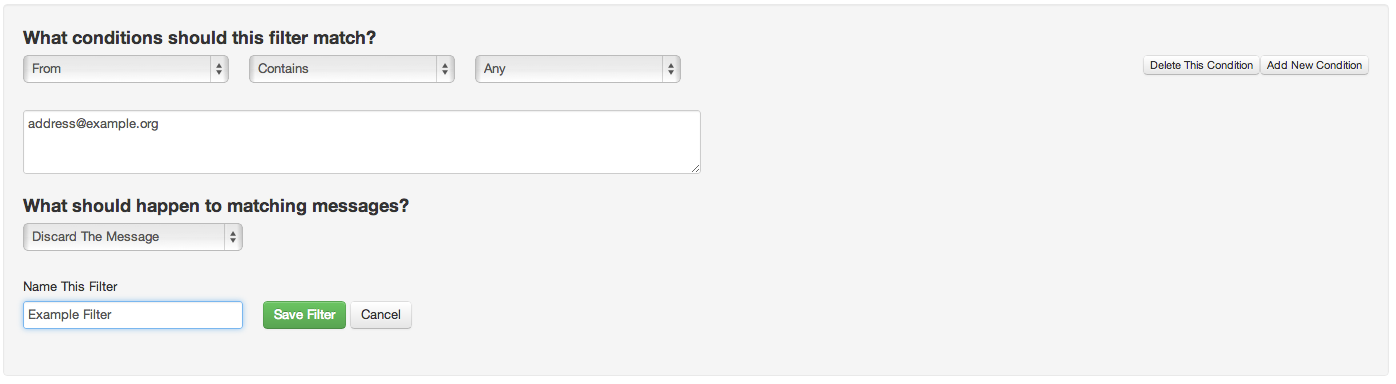
Task: Click the 'What conditions should this filter match?' heading
Action: [x=199, y=38]
